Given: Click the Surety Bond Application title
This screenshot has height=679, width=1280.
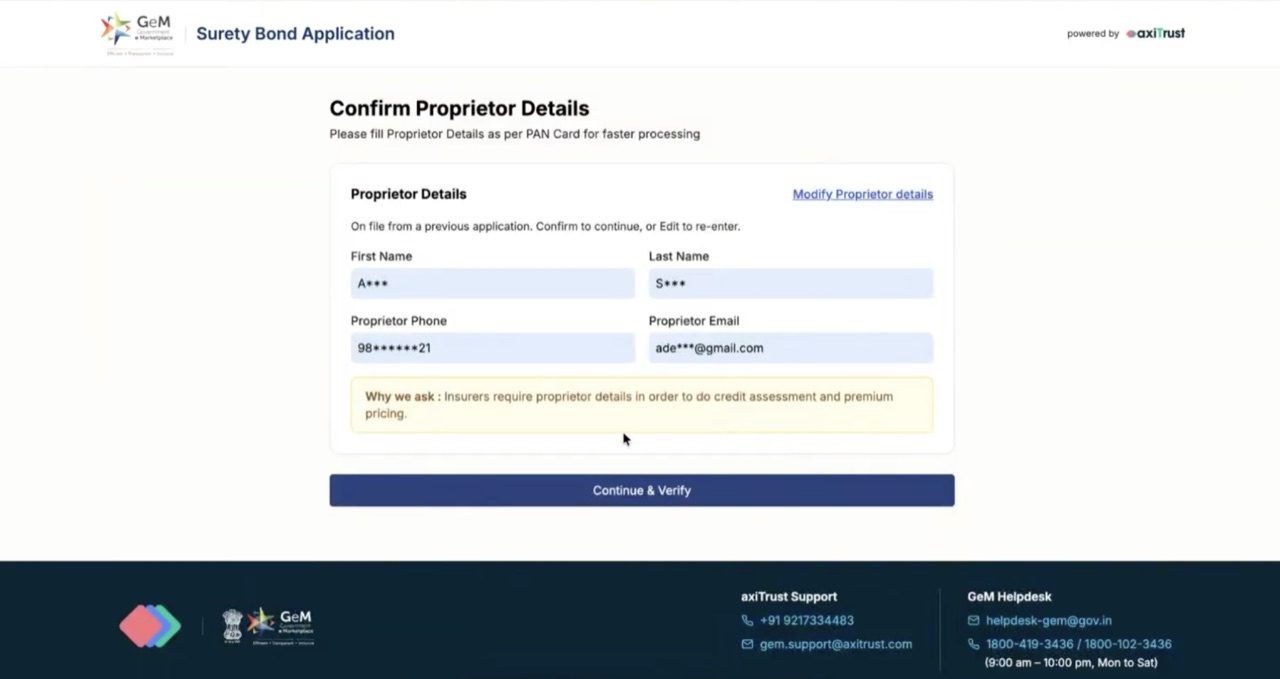Looking at the screenshot, I should [x=295, y=34].
